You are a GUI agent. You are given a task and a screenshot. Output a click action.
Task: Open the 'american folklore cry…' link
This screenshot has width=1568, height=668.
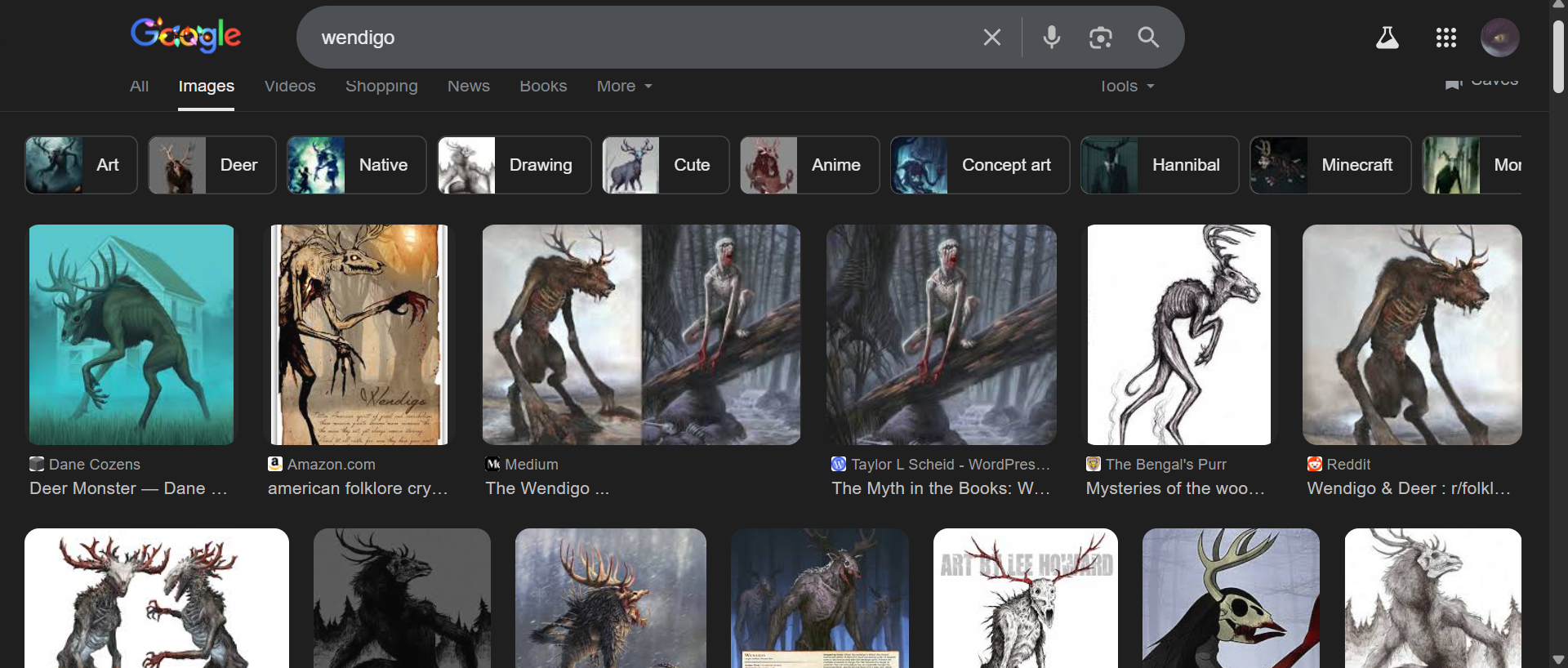click(358, 488)
